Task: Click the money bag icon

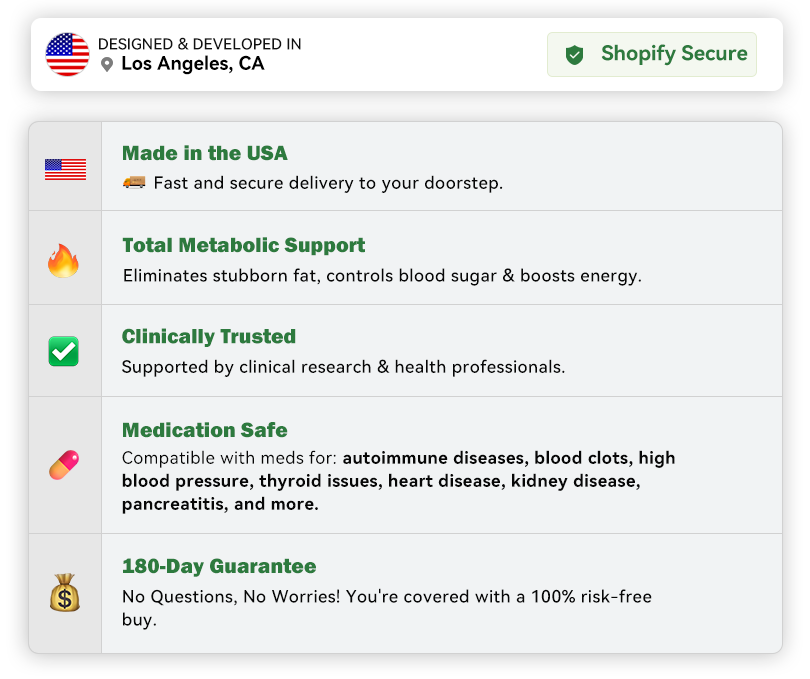Action: tap(64, 593)
